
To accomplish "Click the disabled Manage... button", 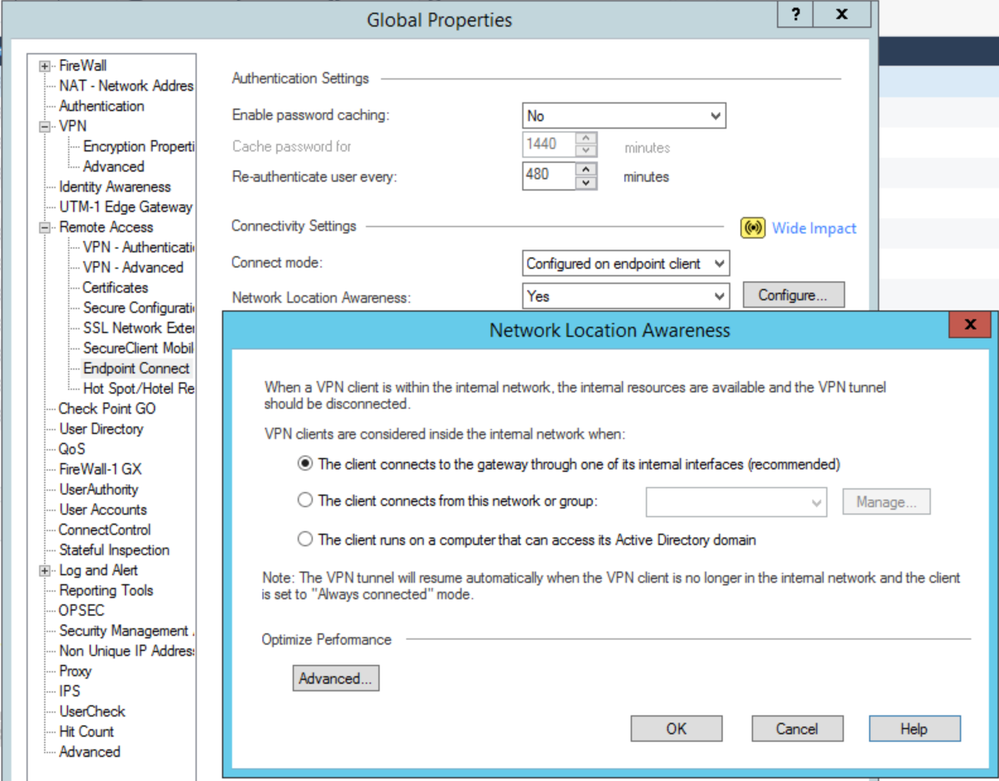I will click(886, 502).
